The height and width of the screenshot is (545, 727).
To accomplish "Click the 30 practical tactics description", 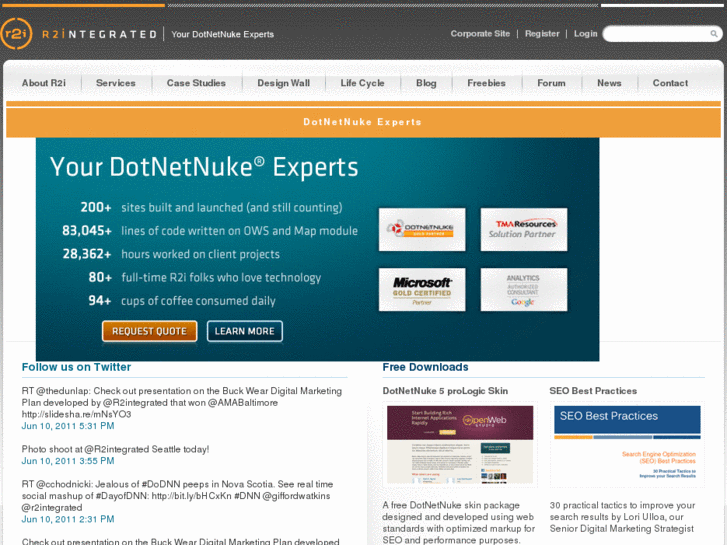I will (622, 517).
